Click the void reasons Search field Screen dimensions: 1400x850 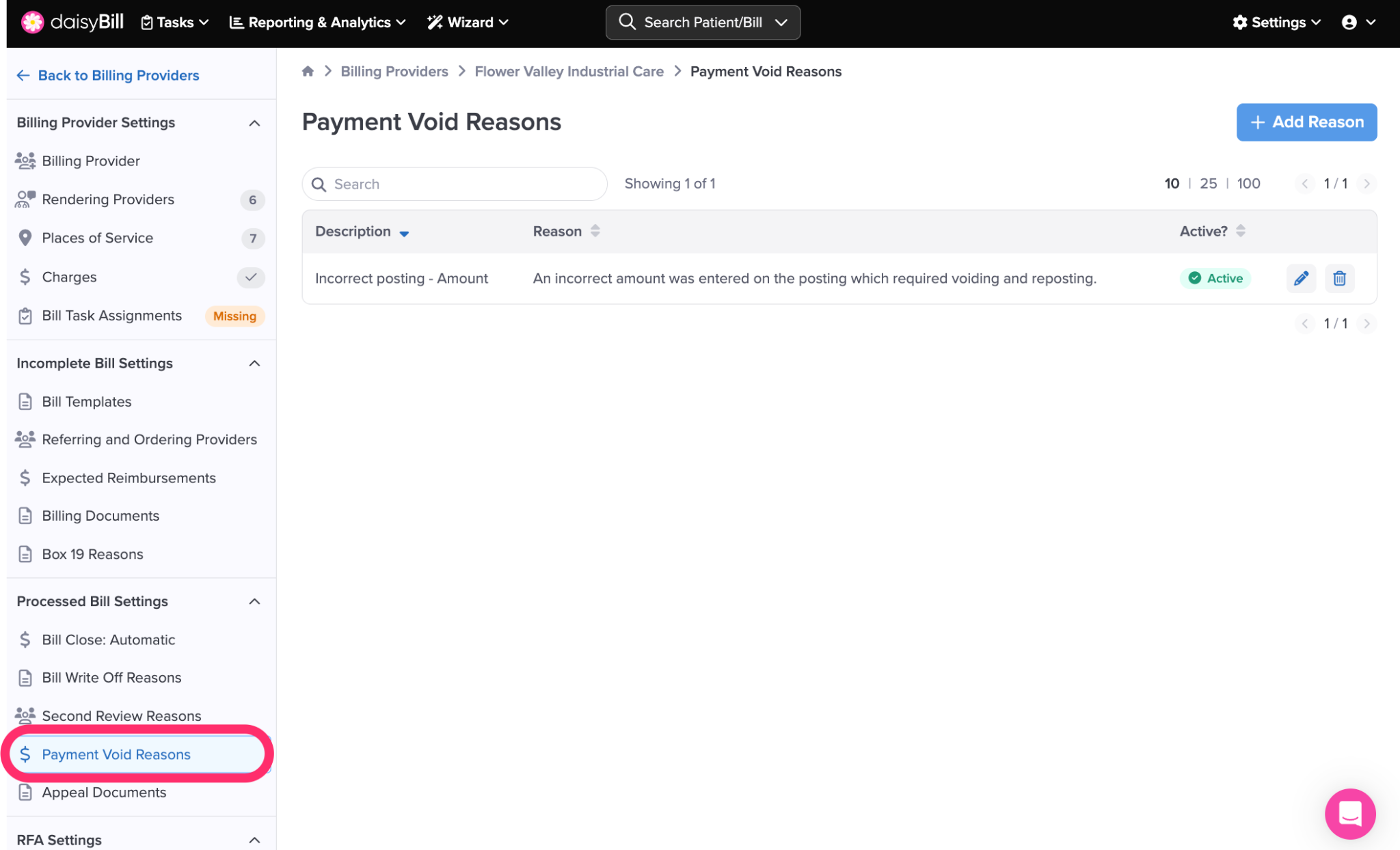[455, 184]
